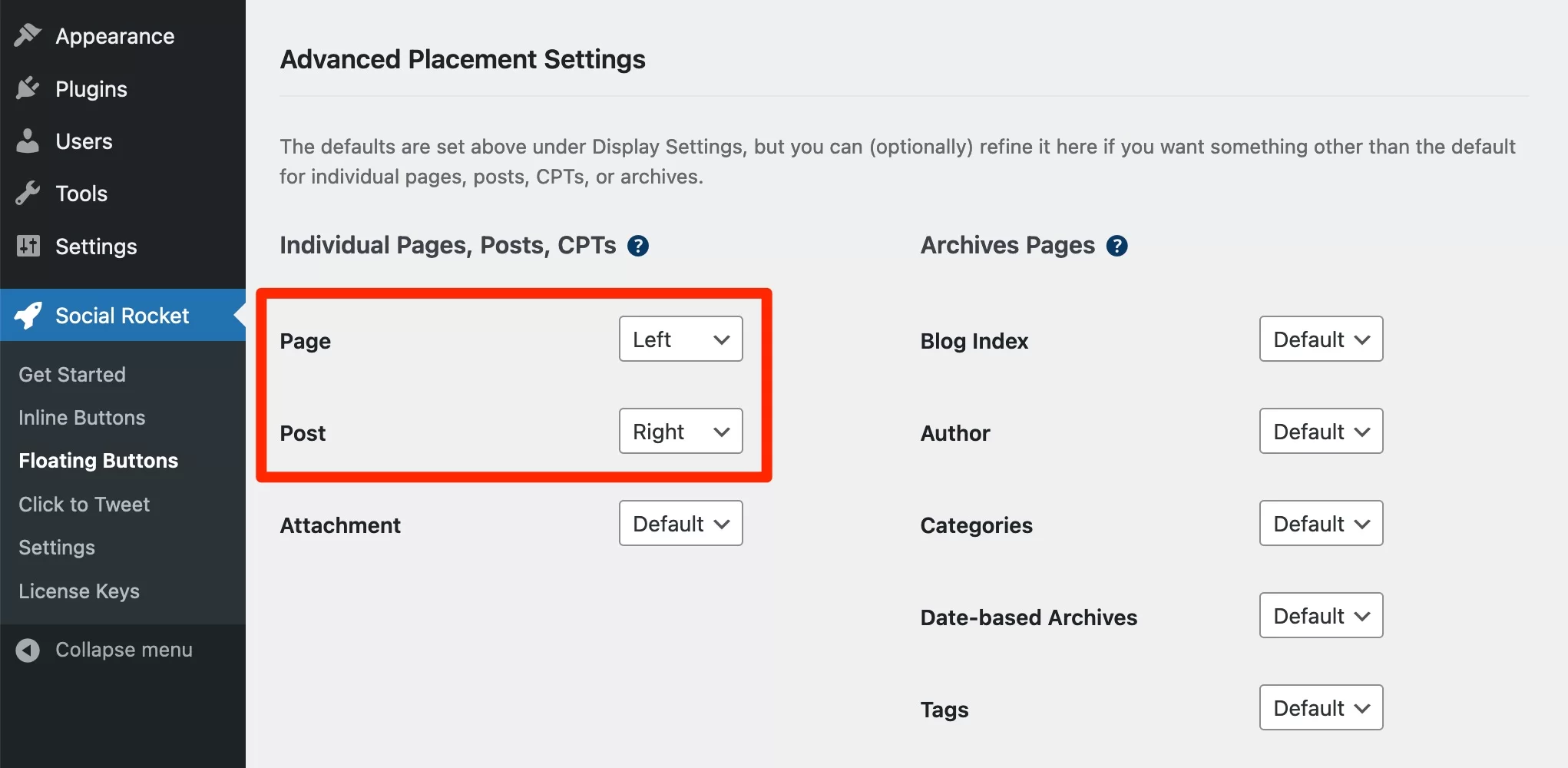Screen dimensions: 1568x768
Task: Click help icon beside Archives Pages heading
Action: pos(1117,246)
